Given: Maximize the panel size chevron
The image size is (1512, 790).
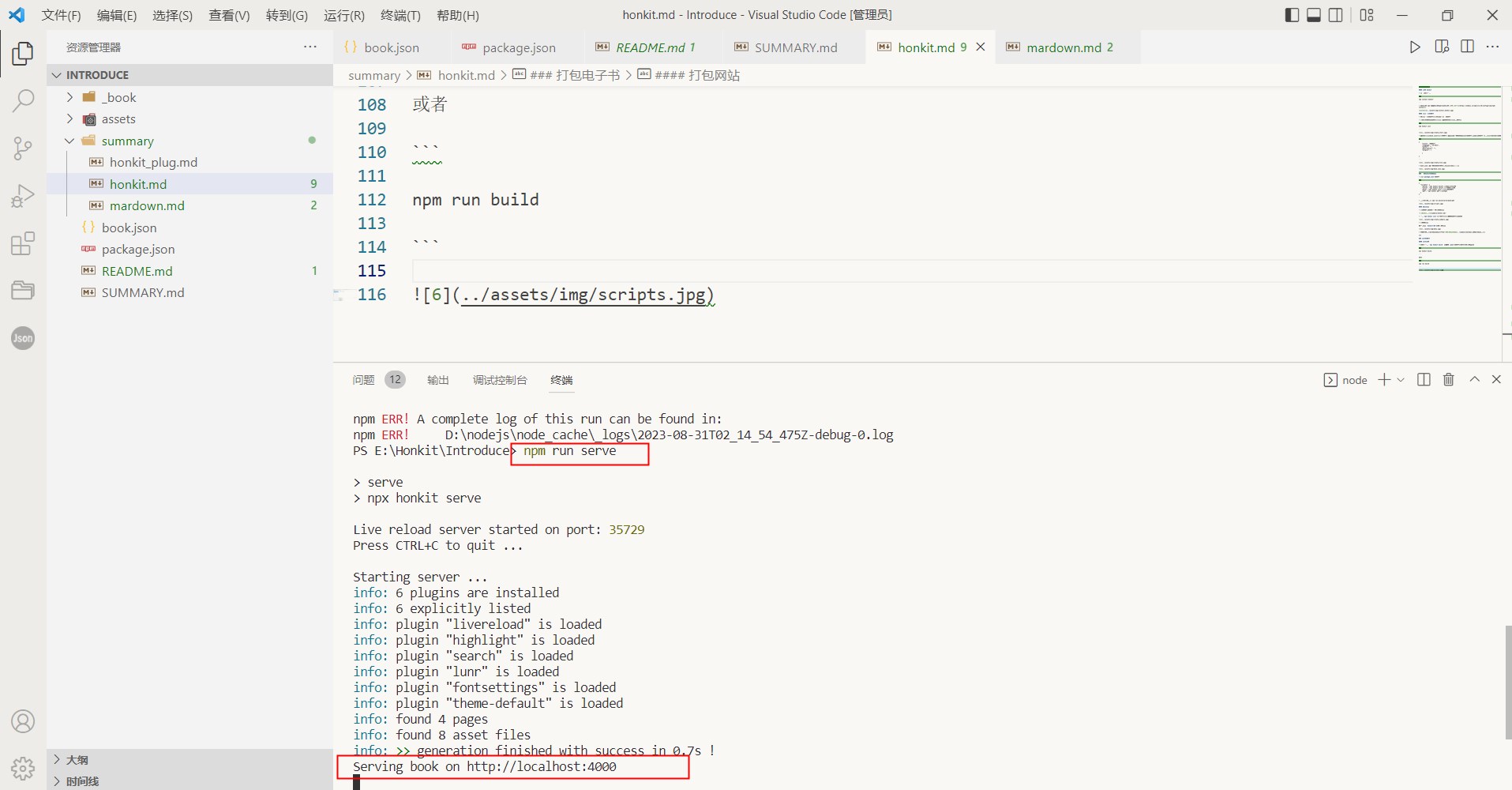Looking at the screenshot, I should pos(1474,380).
